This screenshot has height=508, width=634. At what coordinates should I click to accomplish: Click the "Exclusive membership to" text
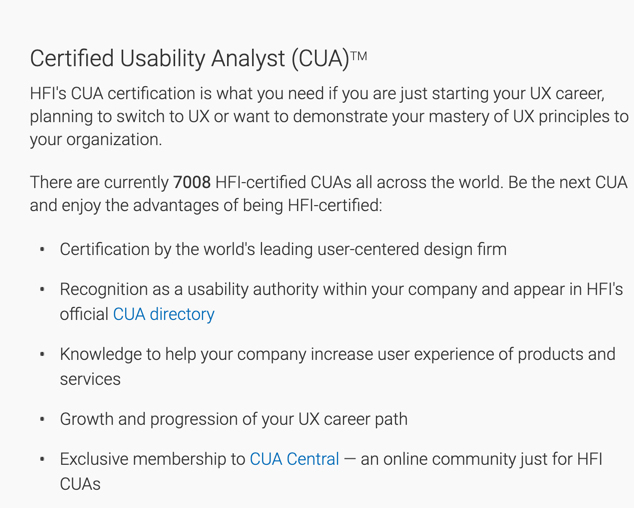coord(152,459)
